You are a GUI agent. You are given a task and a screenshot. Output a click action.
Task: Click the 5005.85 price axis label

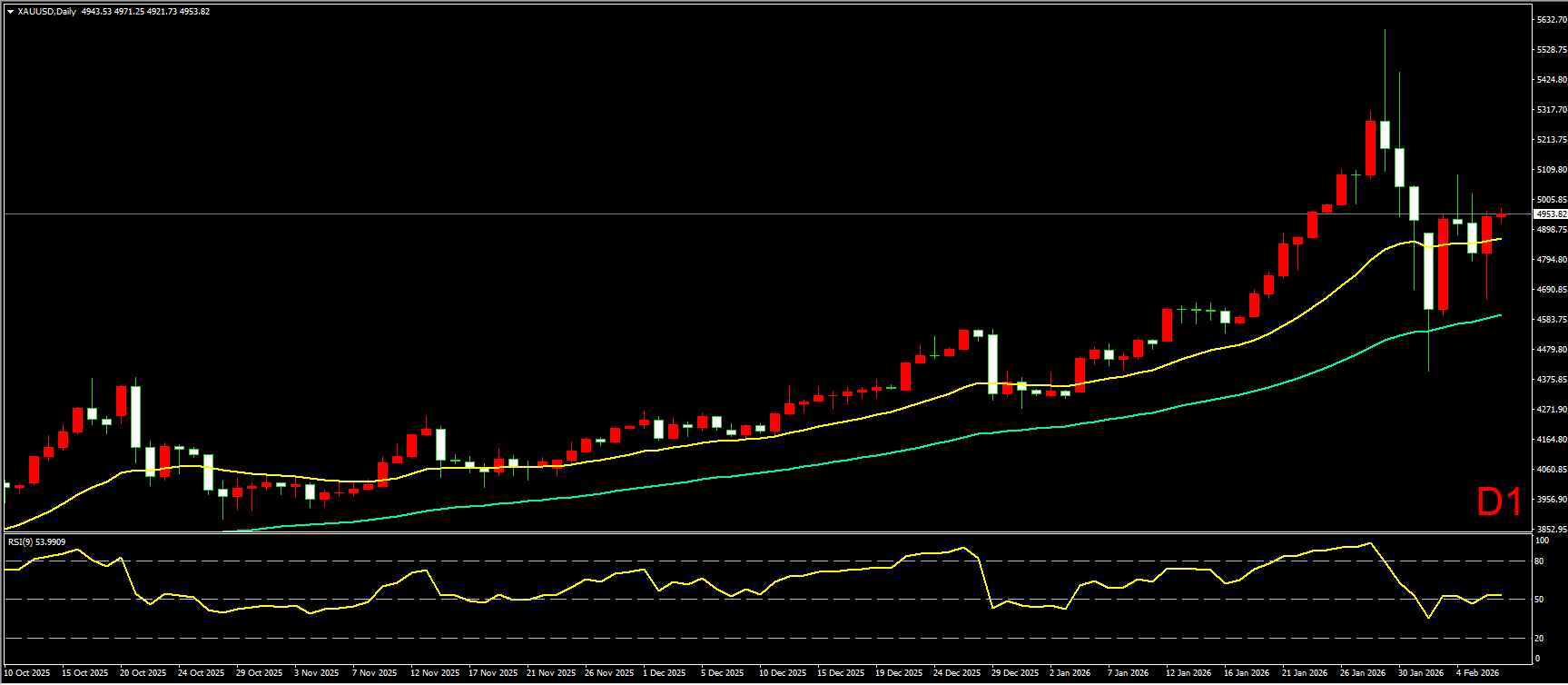point(1551,200)
